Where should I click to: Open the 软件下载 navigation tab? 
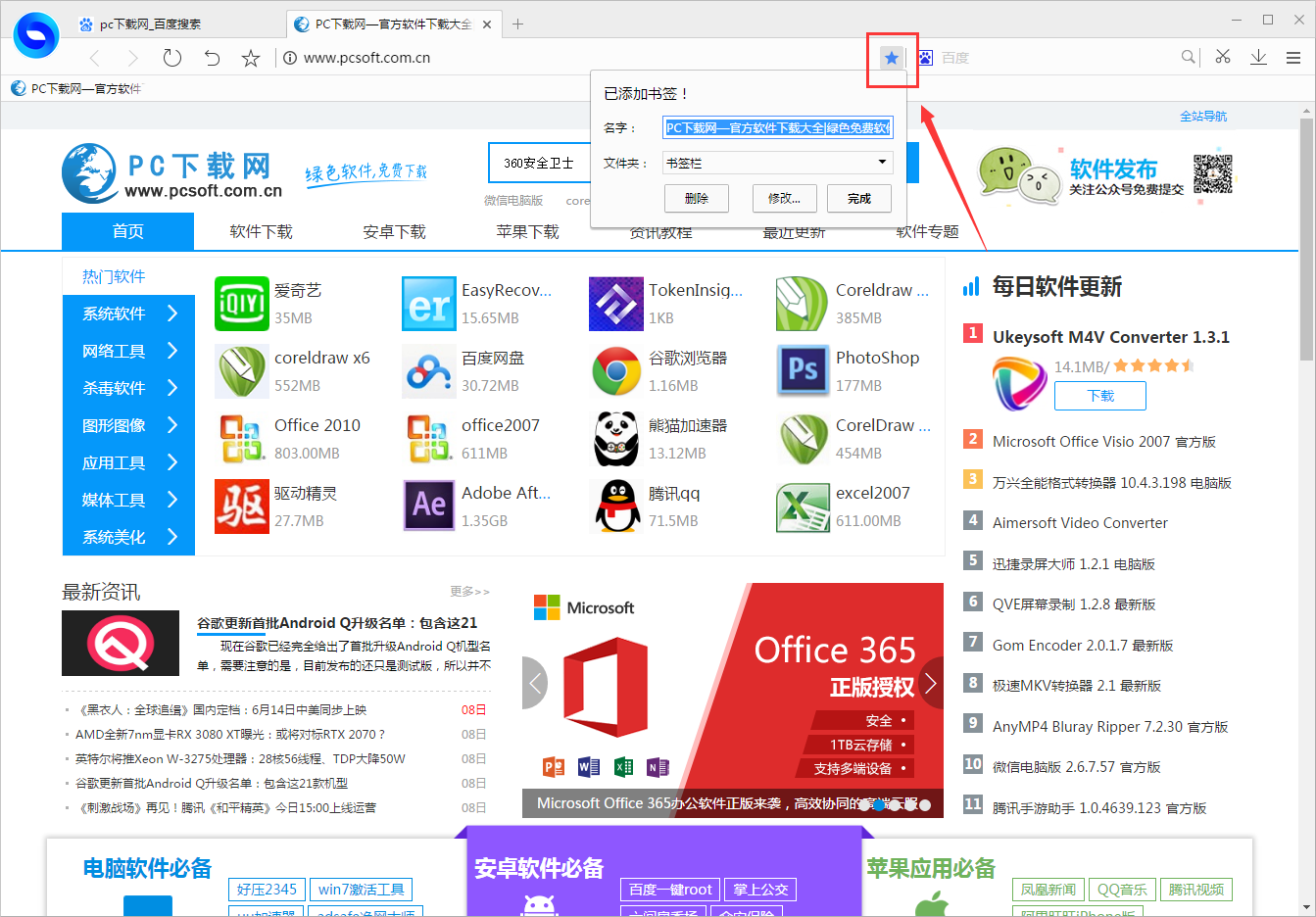(x=261, y=231)
